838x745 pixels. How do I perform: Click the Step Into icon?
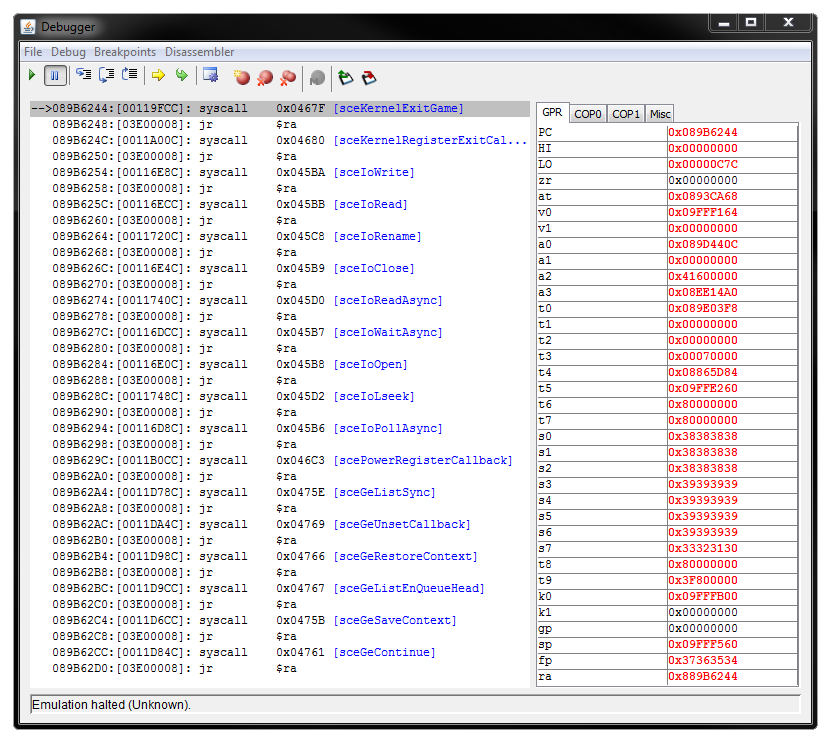[x=83, y=75]
